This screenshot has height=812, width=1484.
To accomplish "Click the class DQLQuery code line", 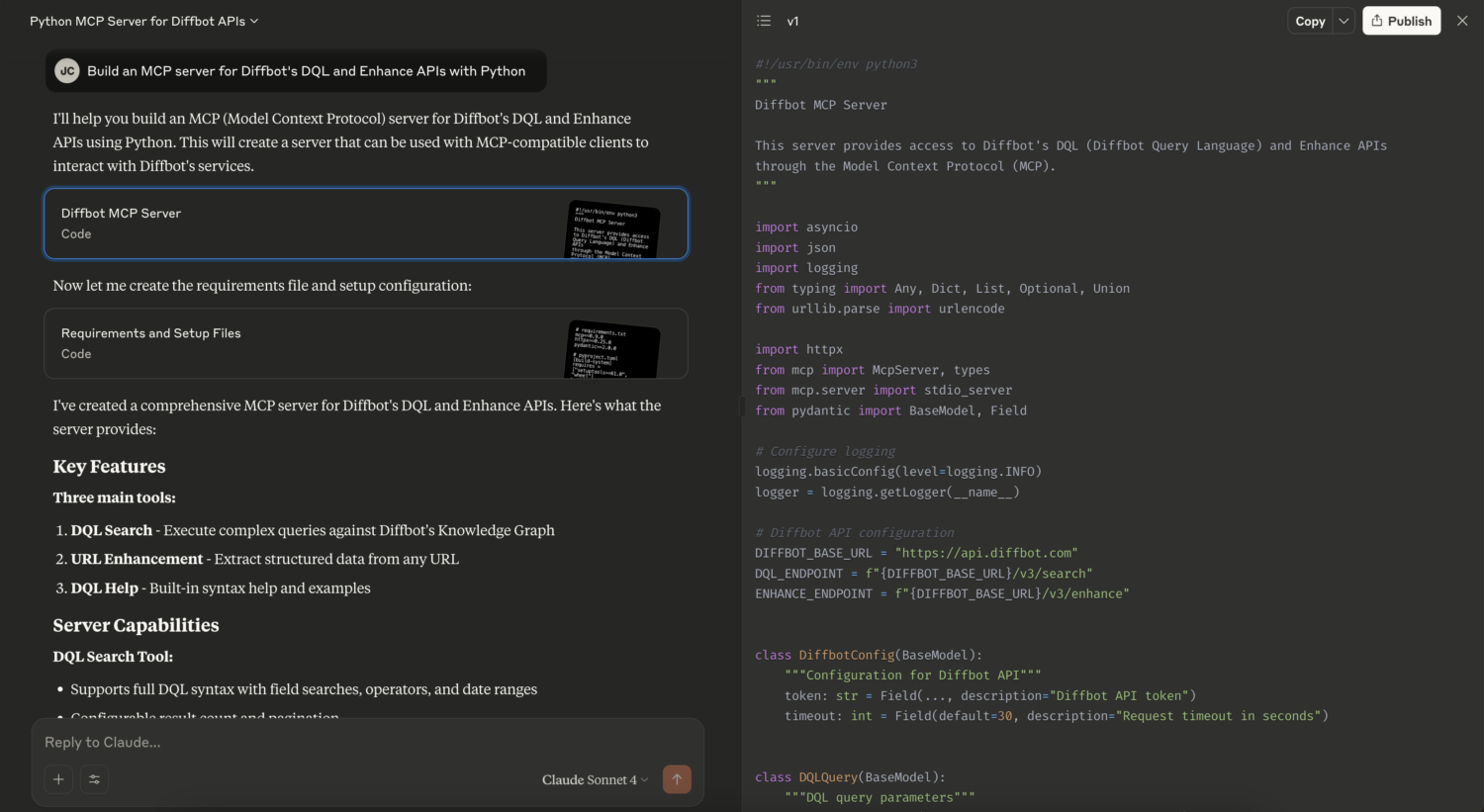I will tap(850, 777).
